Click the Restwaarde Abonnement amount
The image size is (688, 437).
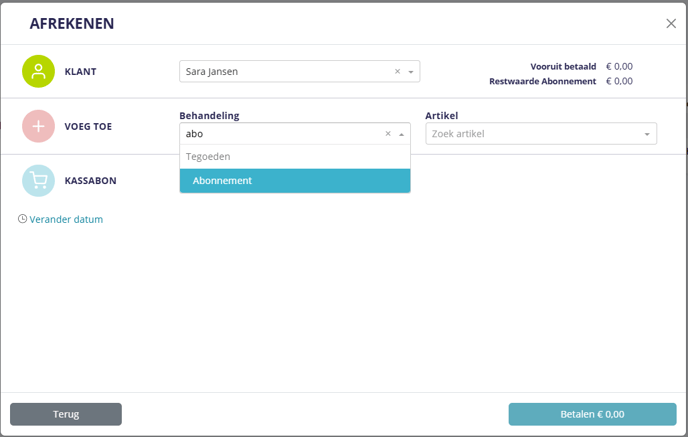[619, 81]
